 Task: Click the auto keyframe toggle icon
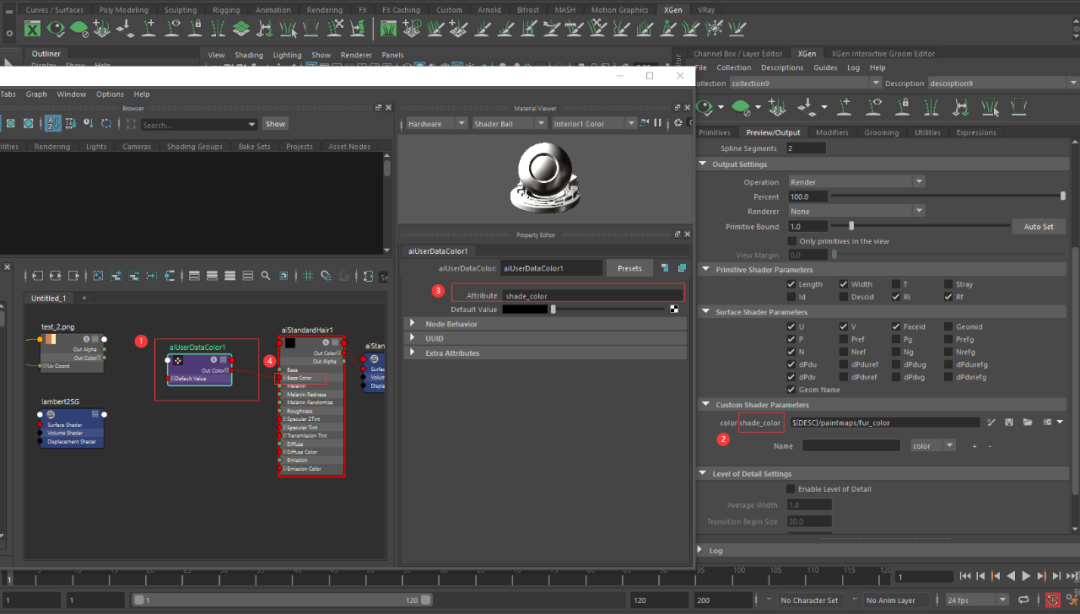click(x=1052, y=600)
